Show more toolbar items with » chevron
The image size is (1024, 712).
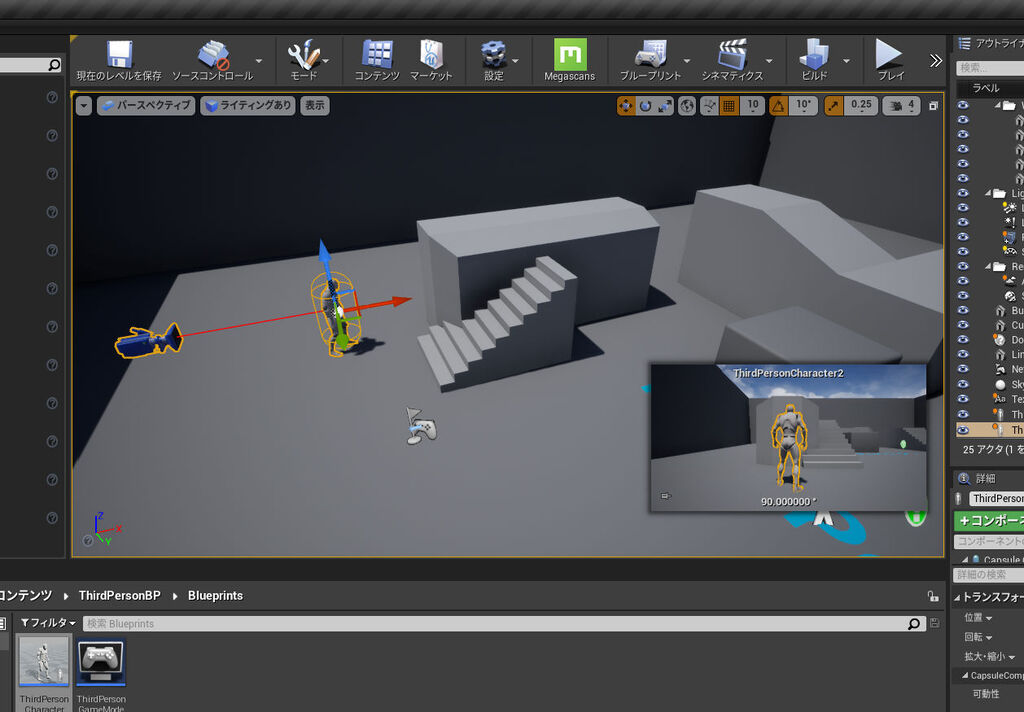(x=936, y=61)
